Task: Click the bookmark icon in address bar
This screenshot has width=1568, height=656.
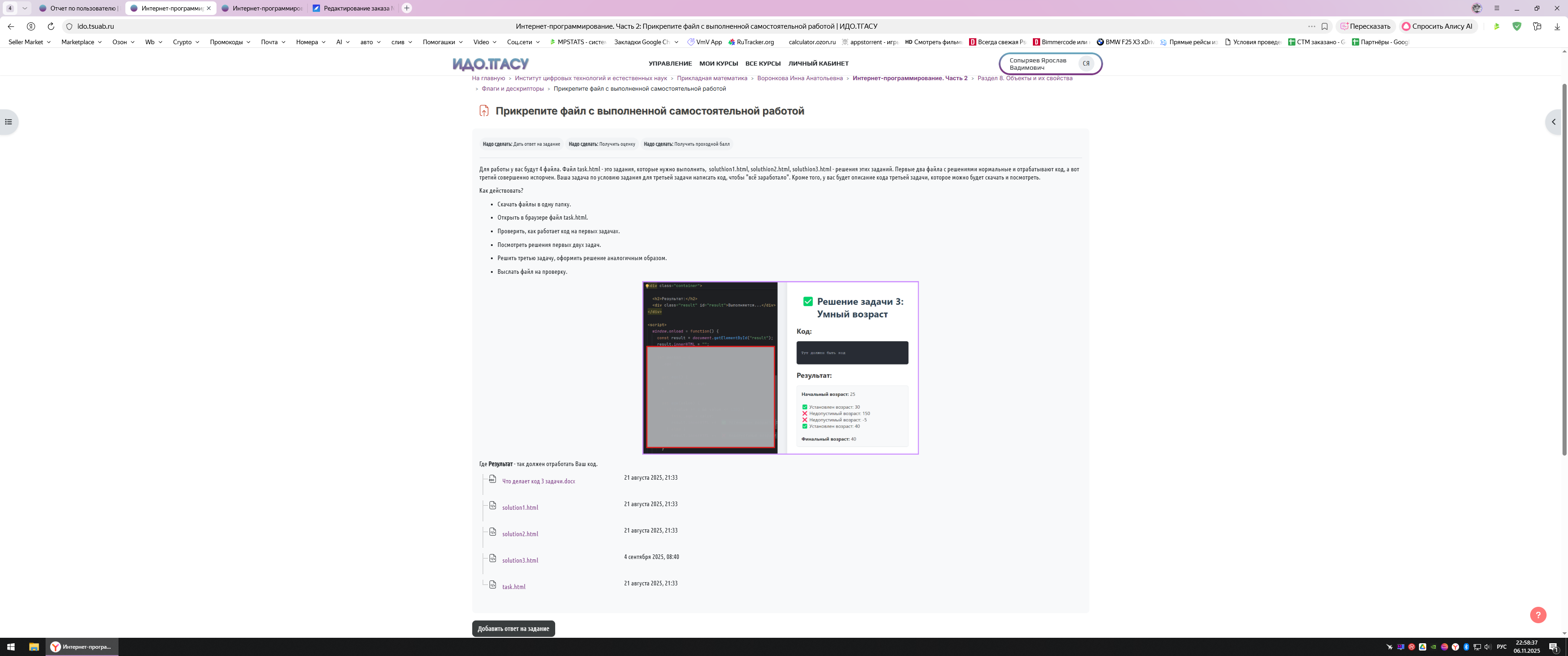Action: tap(1325, 26)
